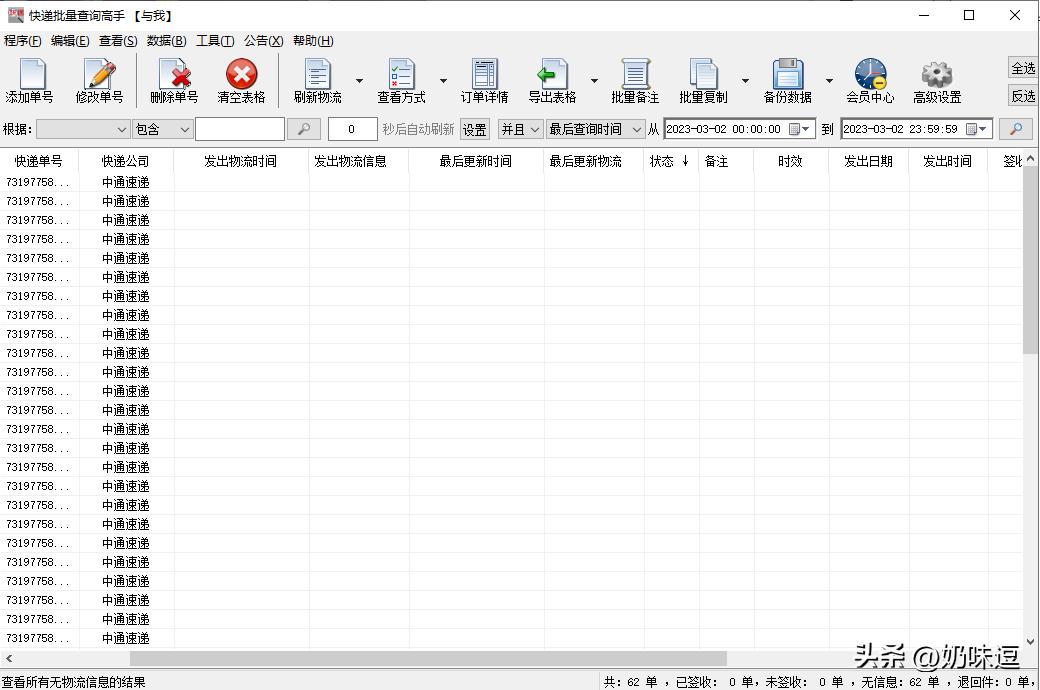Click the 添加单号 add tracking number icon
The height and width of the screenshot is (690, 1040).
[x=30, y=76]
